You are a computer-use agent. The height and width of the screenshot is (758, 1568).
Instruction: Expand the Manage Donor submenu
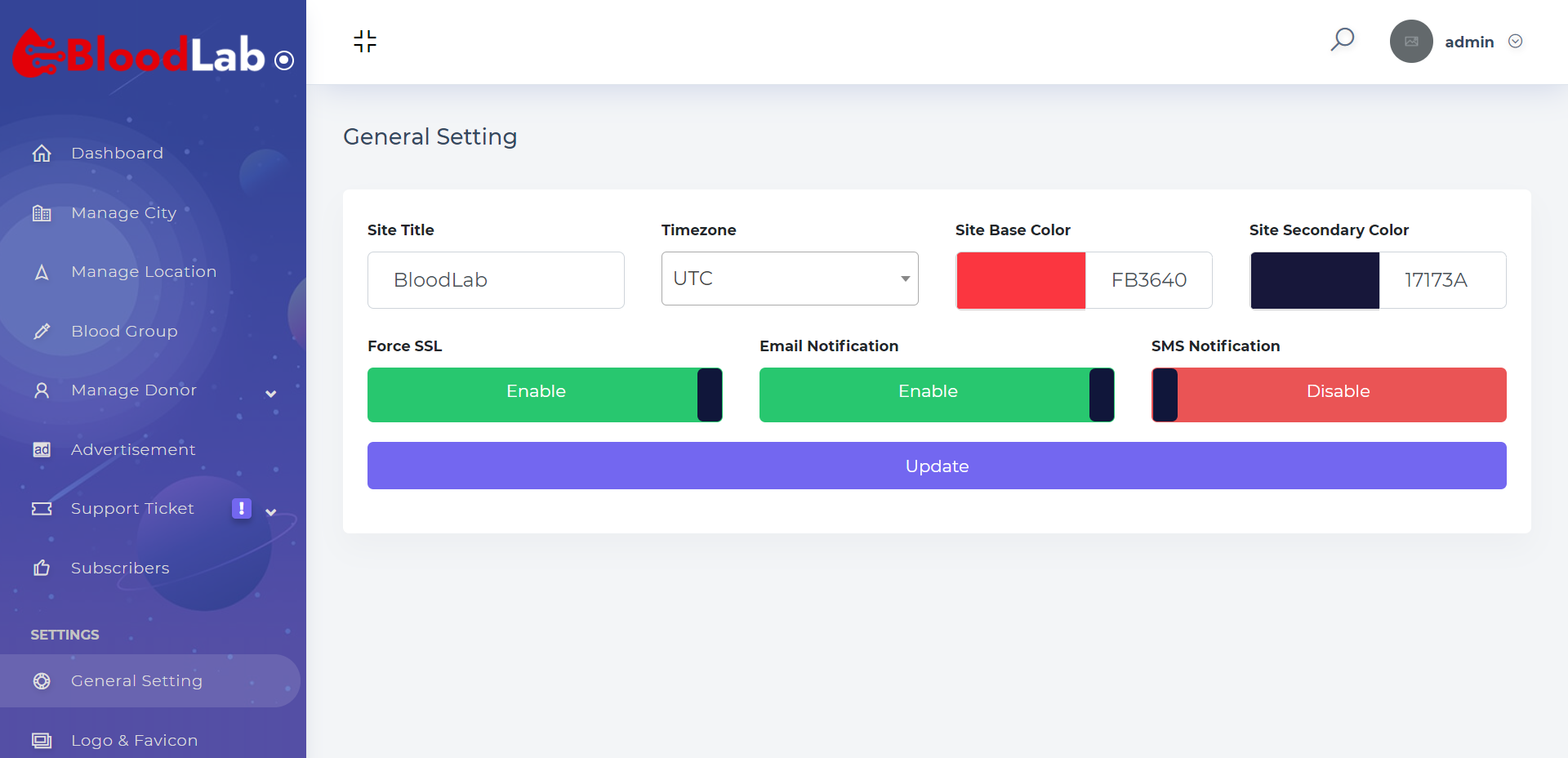[x=270, y=393]
